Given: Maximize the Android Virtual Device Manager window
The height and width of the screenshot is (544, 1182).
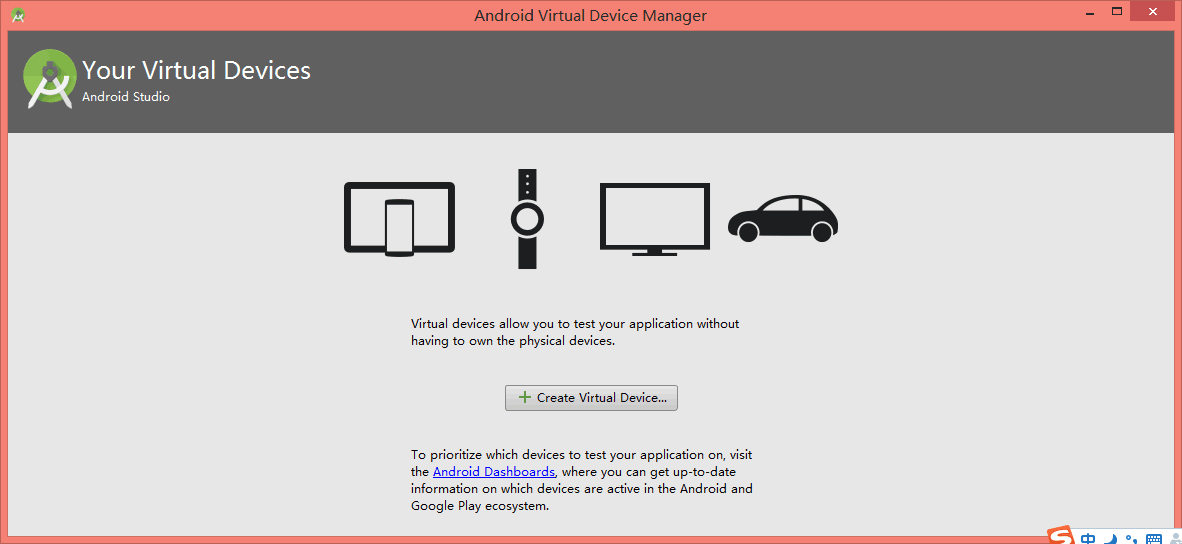Looking at the screenshot, I should (x=1117, y=11).
